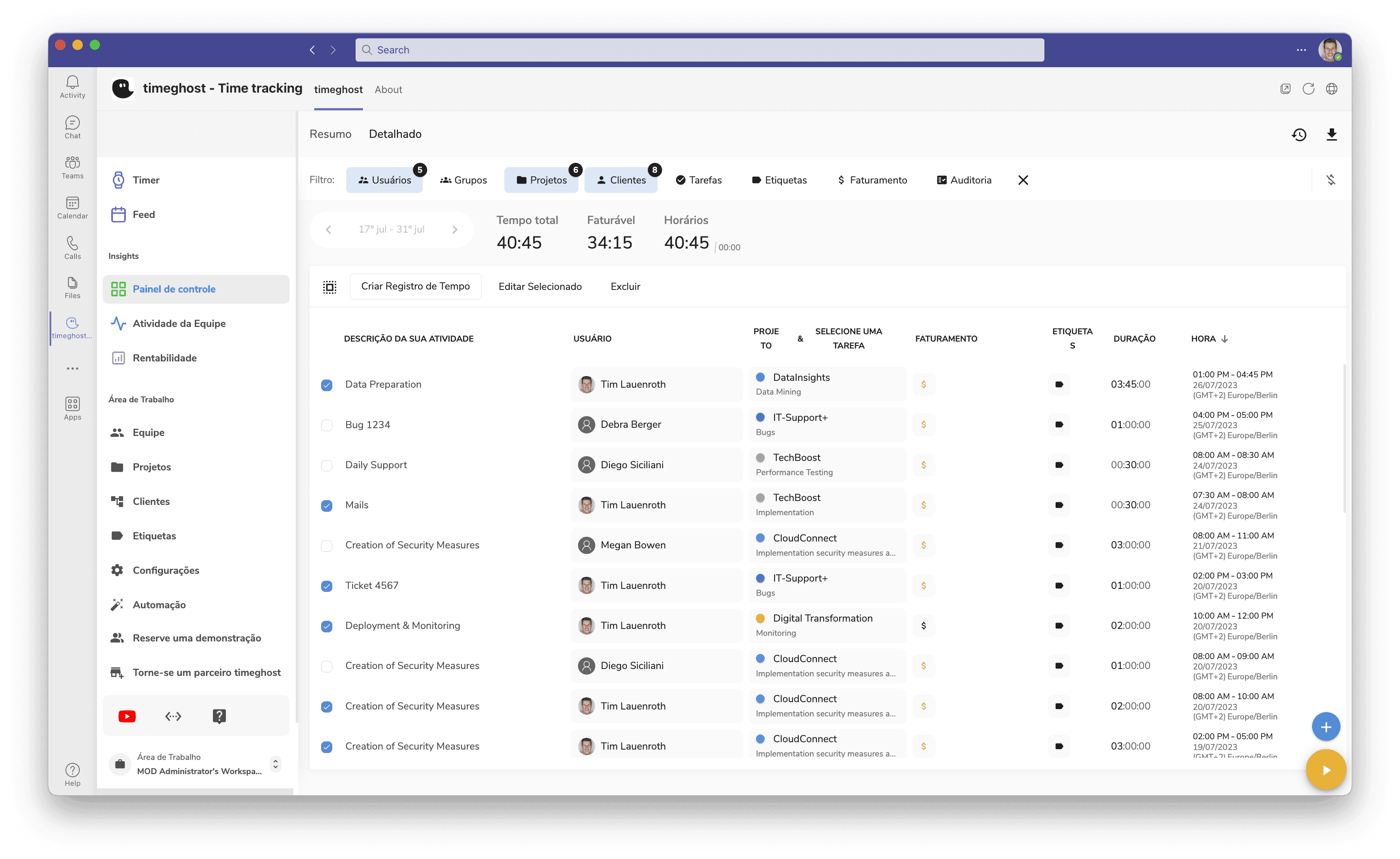Reload the tab with refresh icon
This screenshot has height=859, width=1400.
(x=1309, y=89)
